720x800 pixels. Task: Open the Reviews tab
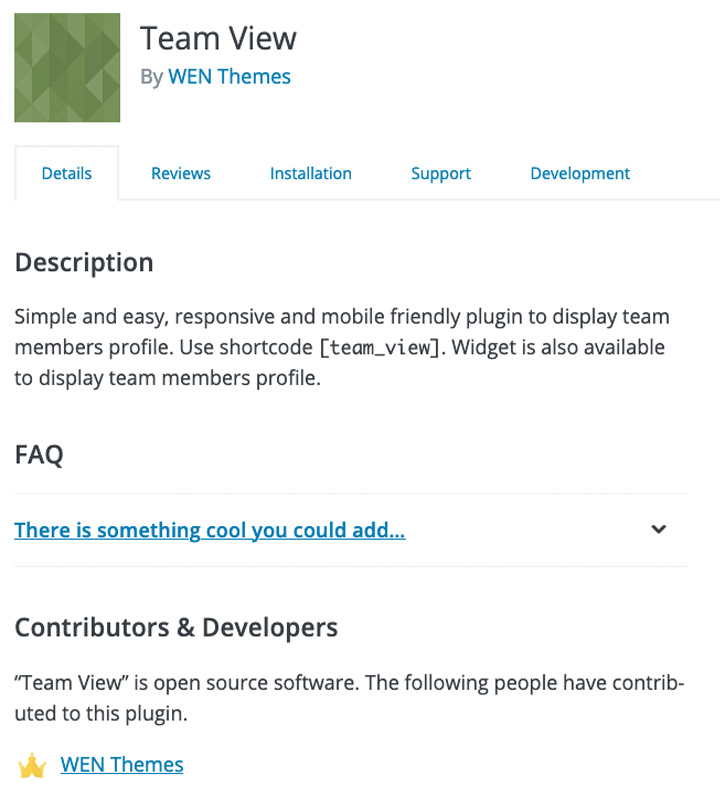[181, 173]
